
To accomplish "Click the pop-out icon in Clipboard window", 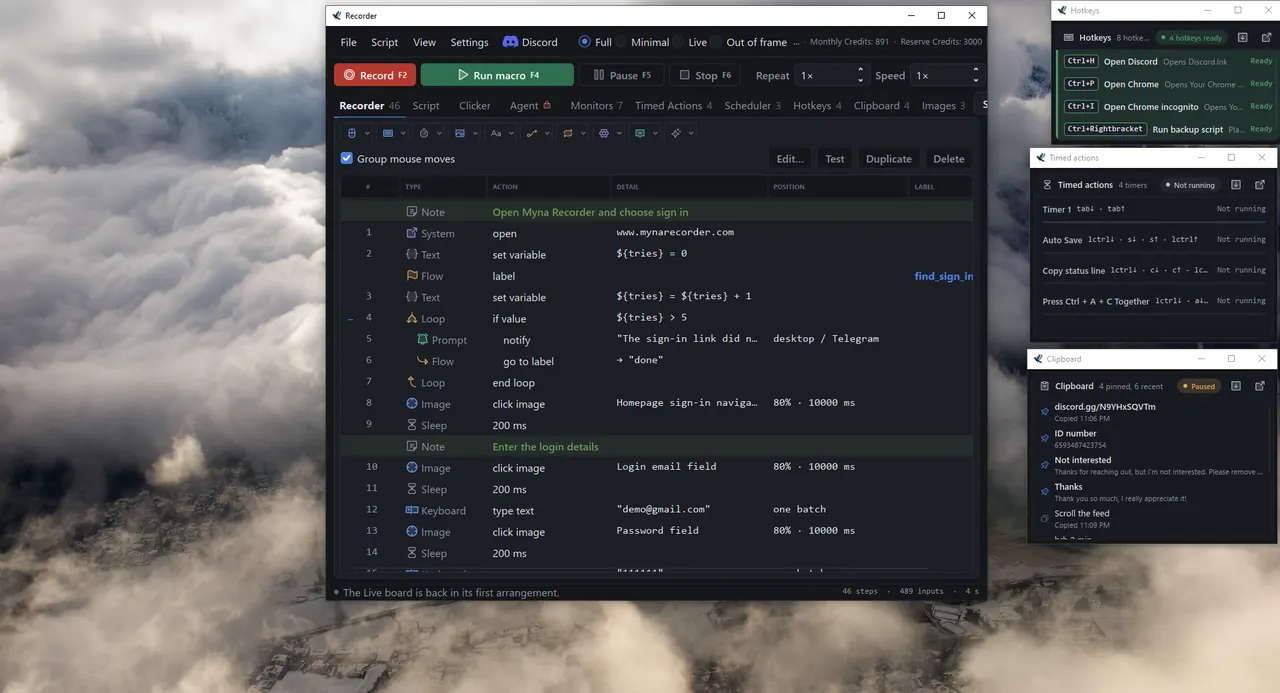I will pyautogui.click(x=1260, y=386).
